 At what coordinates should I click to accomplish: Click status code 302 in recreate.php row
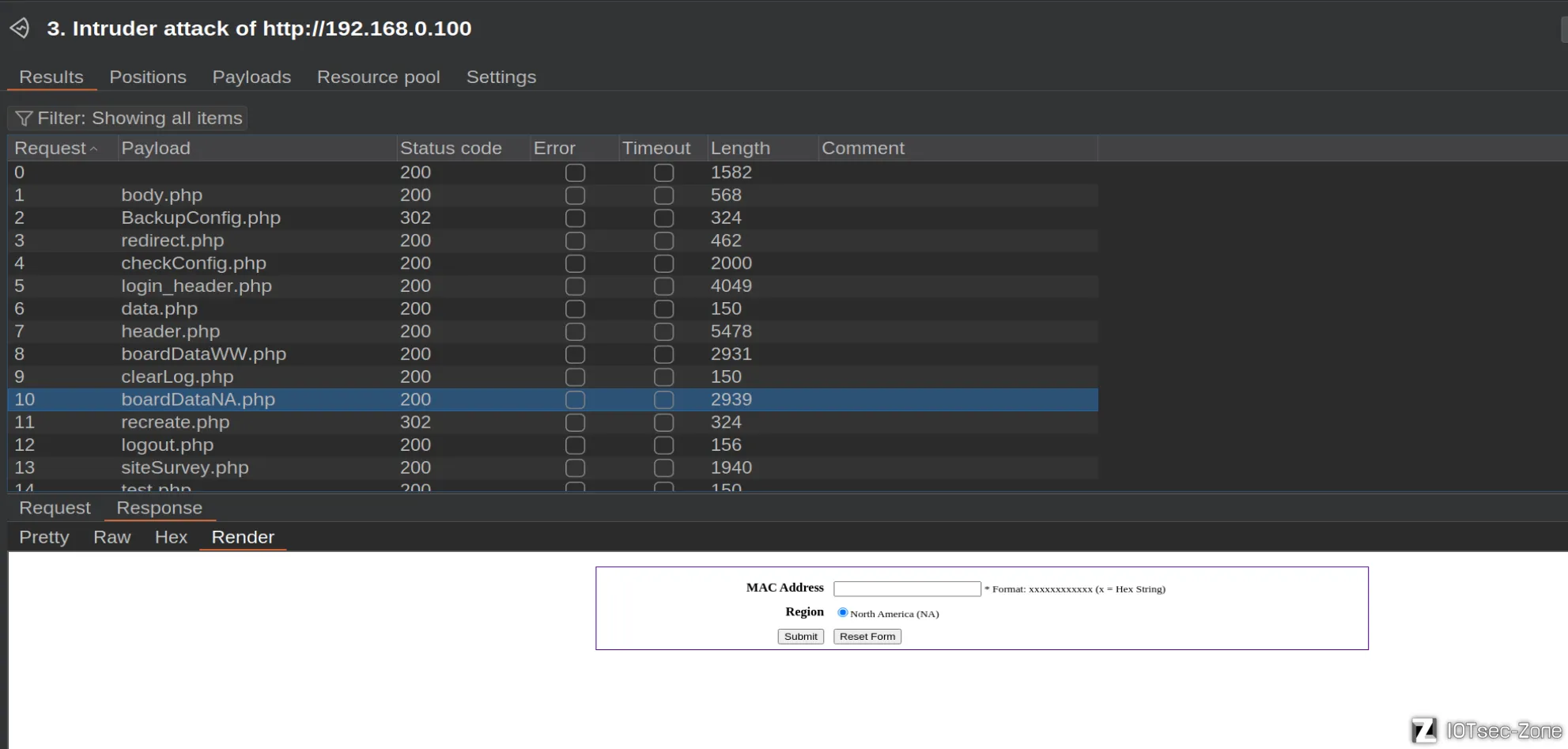415,422
